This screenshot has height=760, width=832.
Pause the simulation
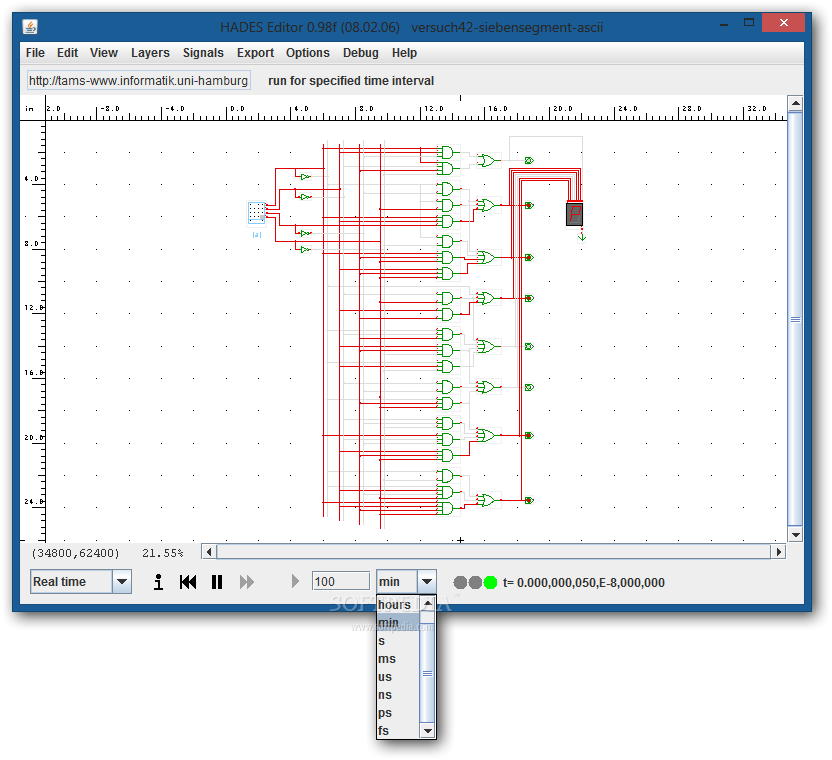pyautogui.click(x=217, y=582)
